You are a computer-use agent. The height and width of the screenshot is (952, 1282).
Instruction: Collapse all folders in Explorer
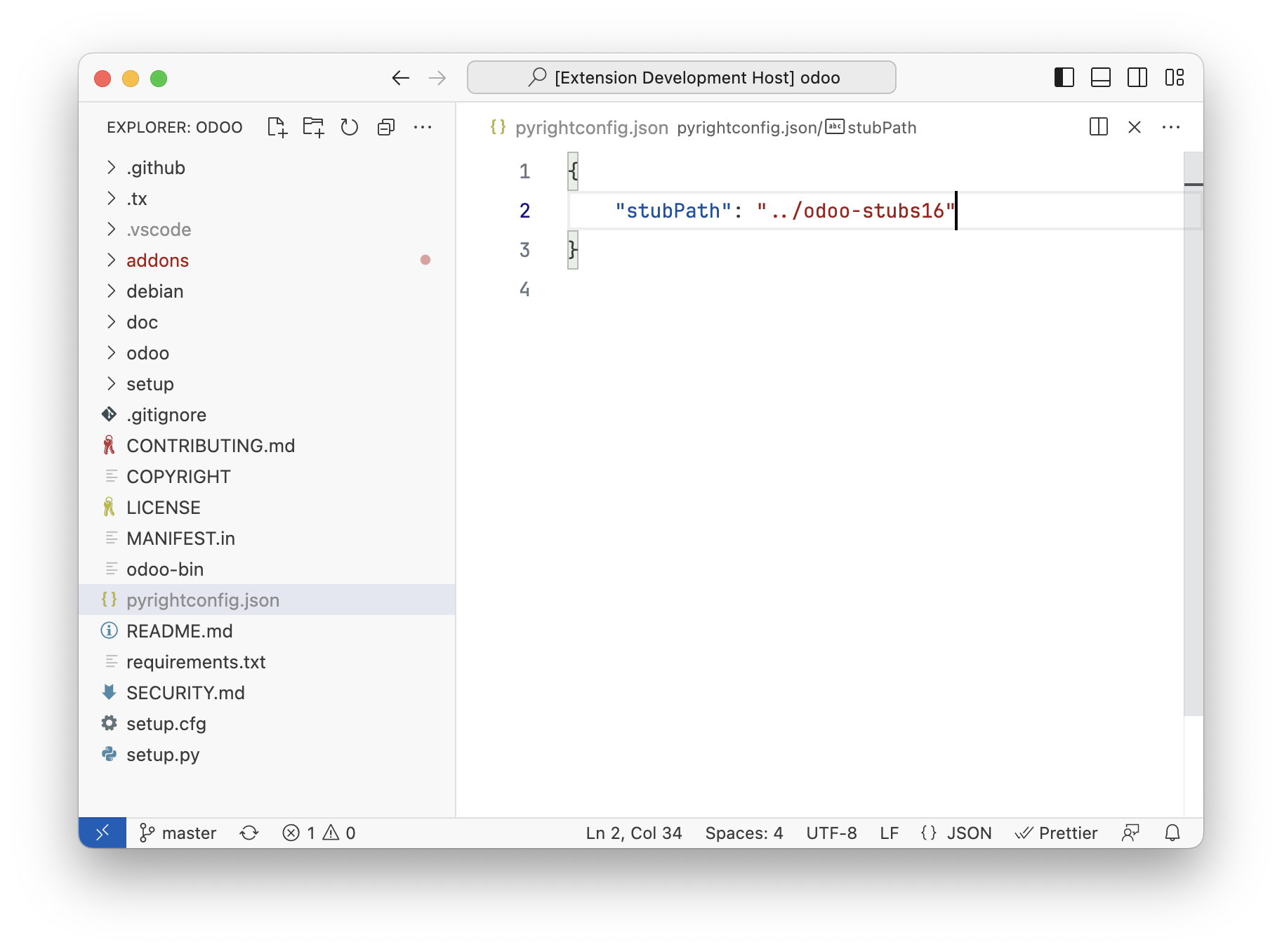[385, 127]
